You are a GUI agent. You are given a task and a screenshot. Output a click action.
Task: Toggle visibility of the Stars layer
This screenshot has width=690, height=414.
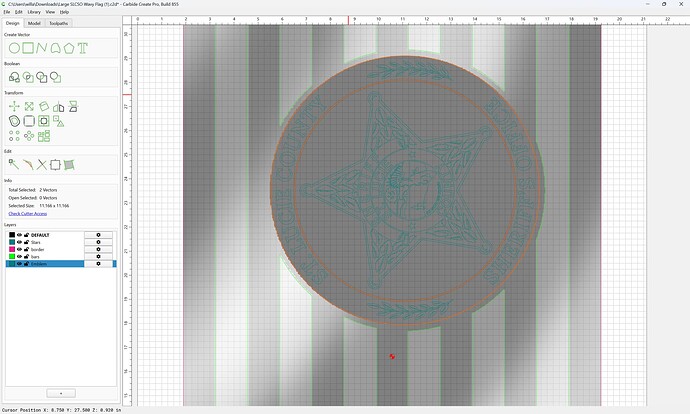pyautogui.click(x=19, y=242)
